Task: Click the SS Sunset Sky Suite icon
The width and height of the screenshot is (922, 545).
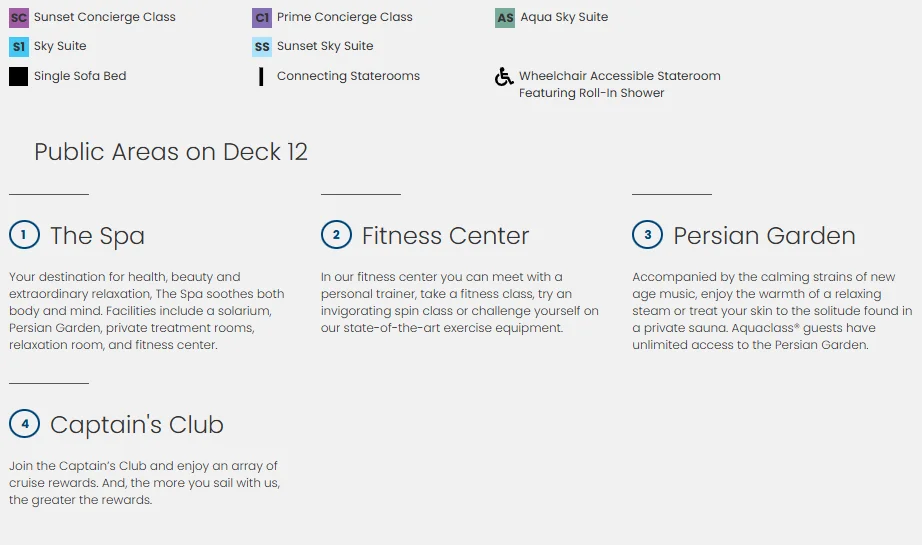Action: tap(262, 46)
